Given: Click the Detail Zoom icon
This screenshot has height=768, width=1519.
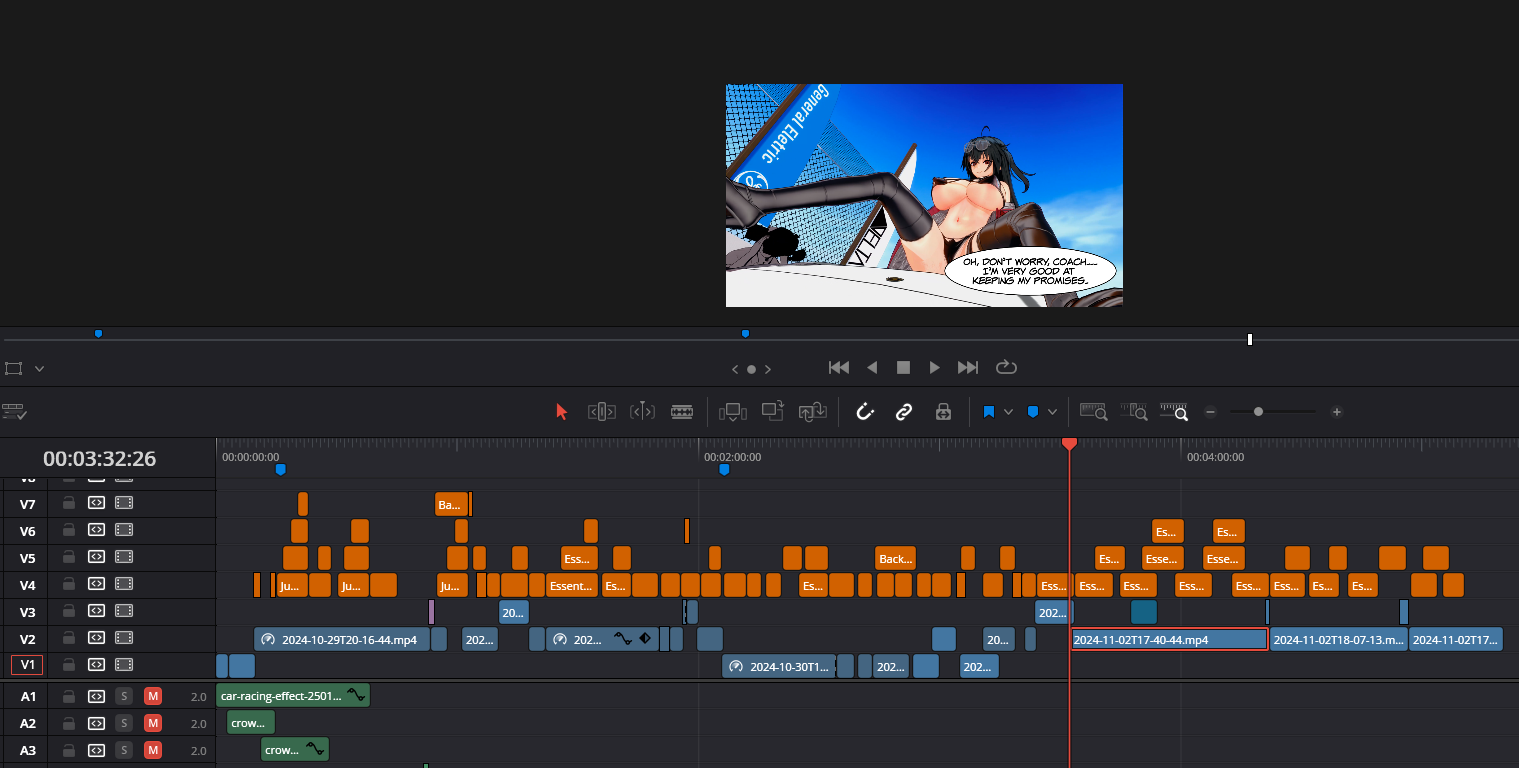Looking at the screenshot, I should tap(1134, 412).
